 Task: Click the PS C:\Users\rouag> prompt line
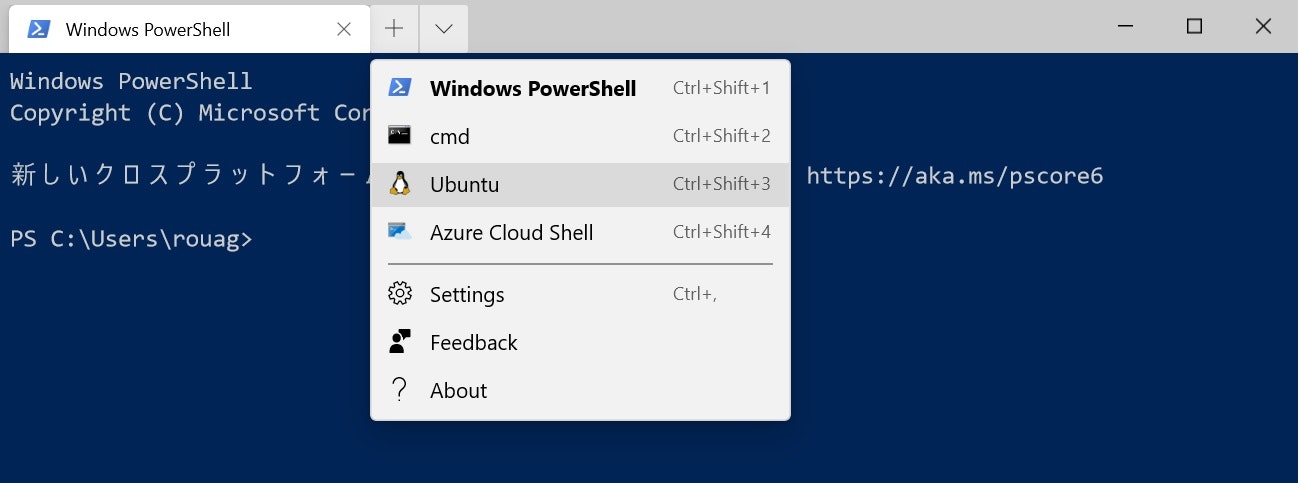click(x=131, y=239)
